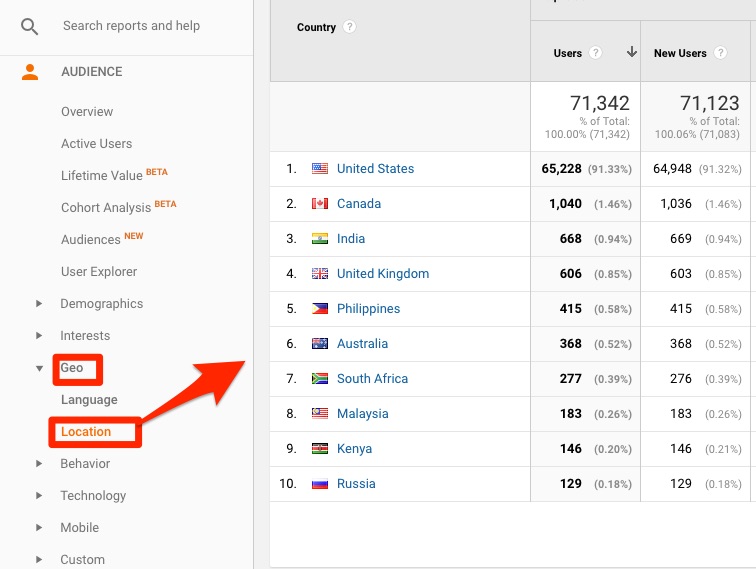Expand the Behavior section
The width and height of the screenshot is (756, 569).
(x=39, y=463)
